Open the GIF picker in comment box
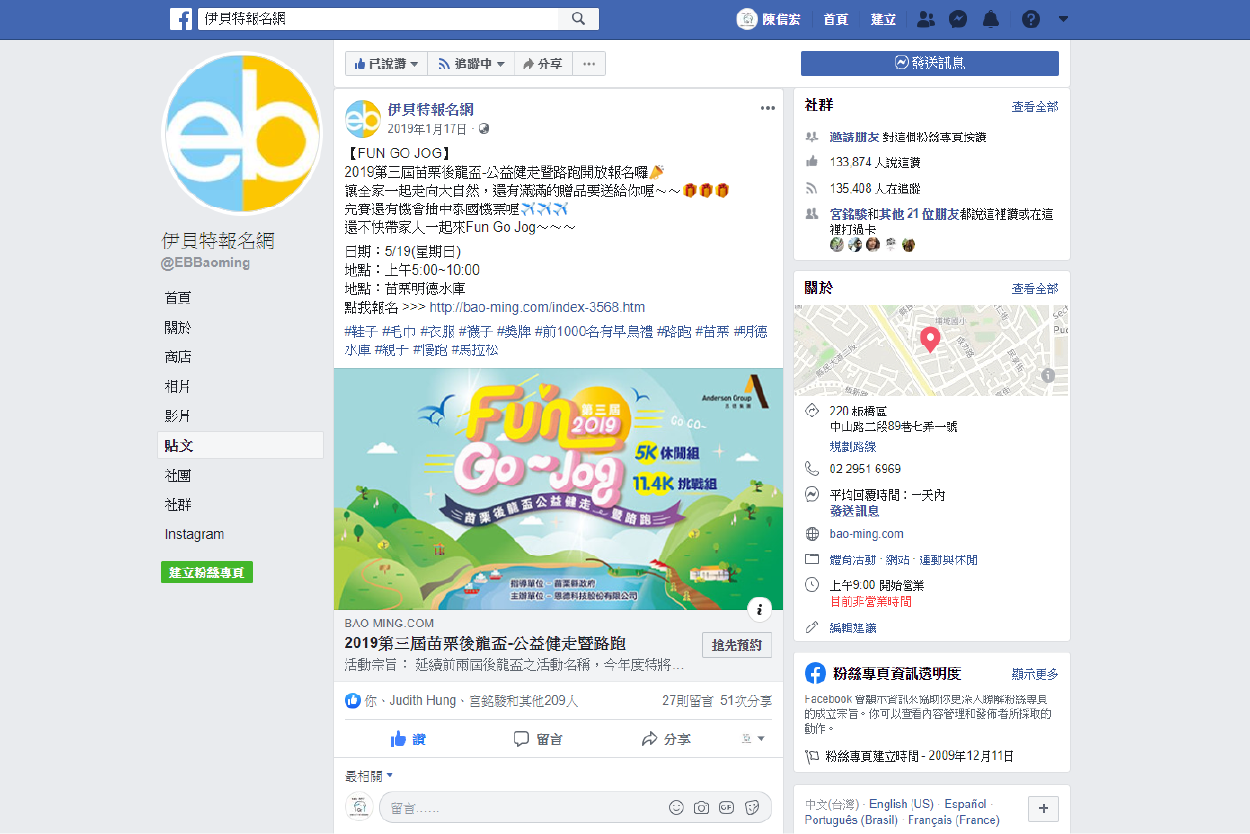Screen dimensions: 1250x834 (727, 807)
